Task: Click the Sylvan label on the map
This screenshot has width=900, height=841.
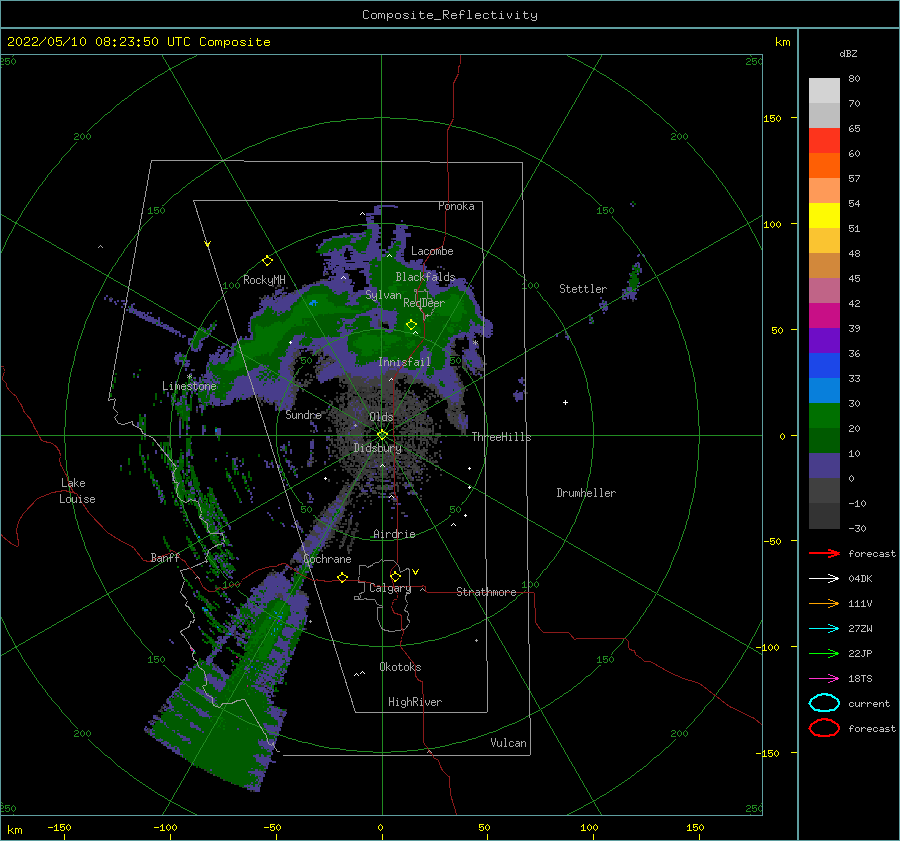Action: (x=383, y=295)
